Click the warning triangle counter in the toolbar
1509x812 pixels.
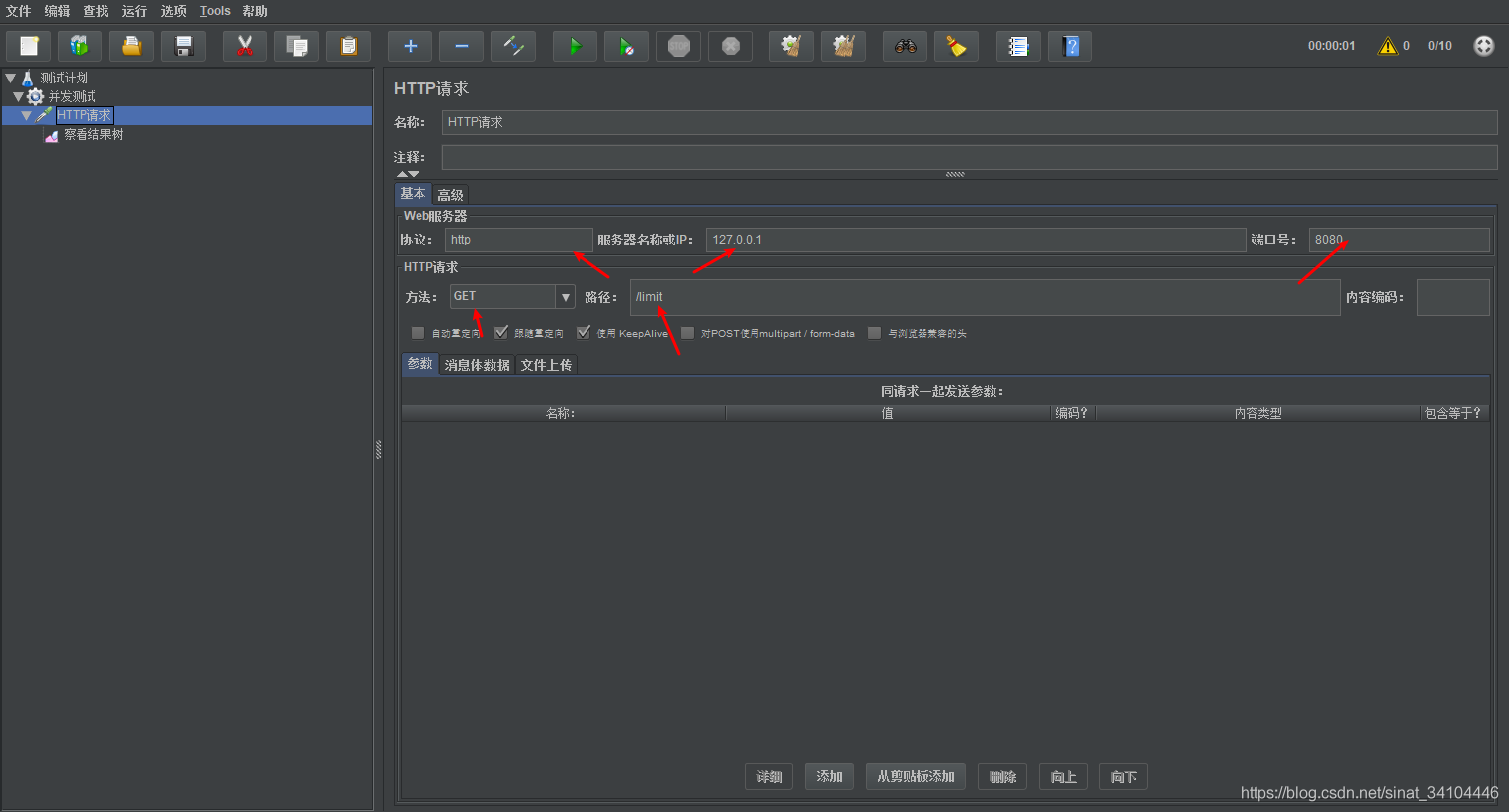click(x=1391, y=45)
